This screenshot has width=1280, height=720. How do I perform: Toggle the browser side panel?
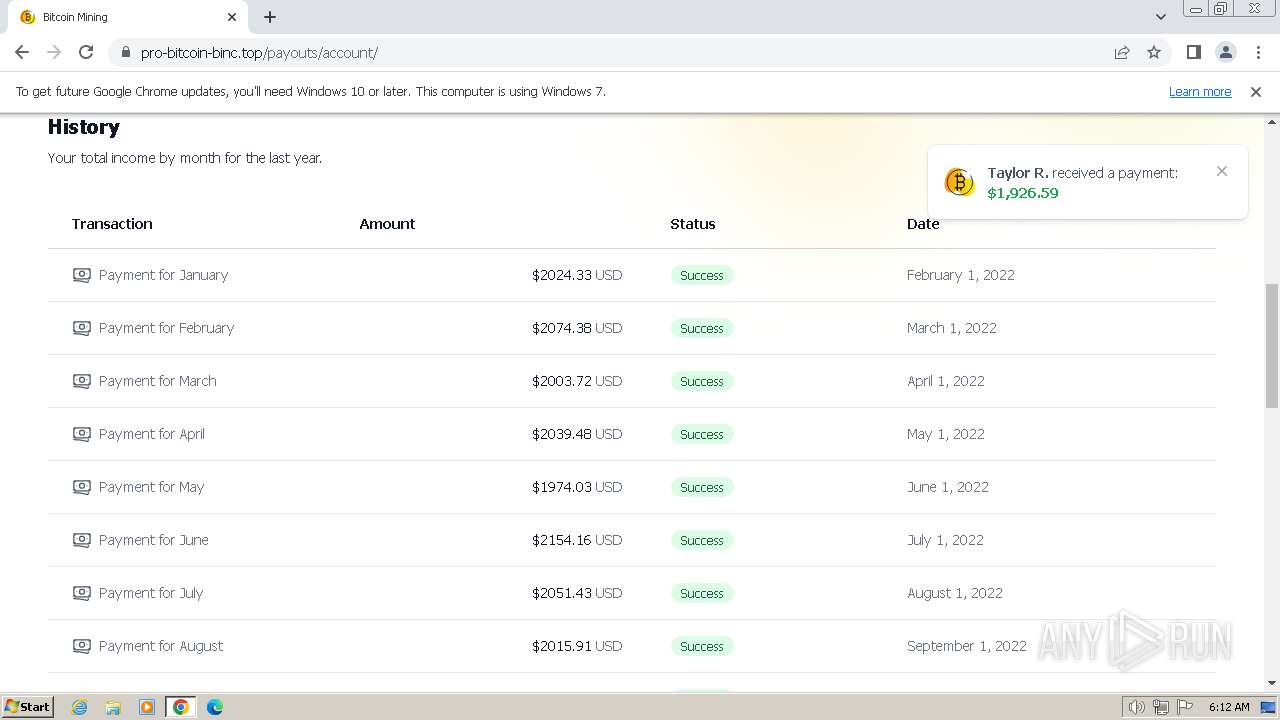click(1193, 52)
